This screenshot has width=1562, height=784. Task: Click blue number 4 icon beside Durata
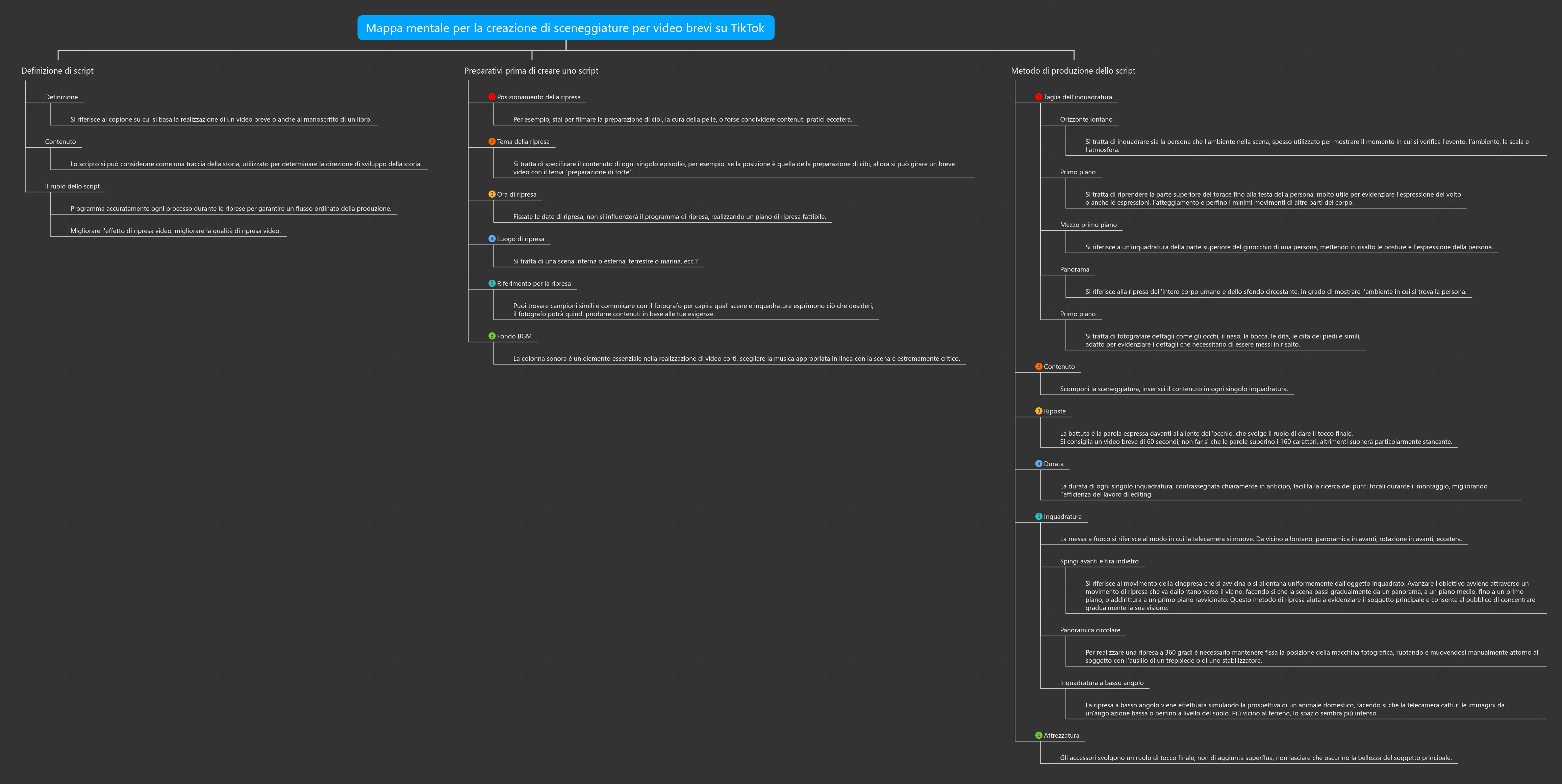click(1039, 464)
